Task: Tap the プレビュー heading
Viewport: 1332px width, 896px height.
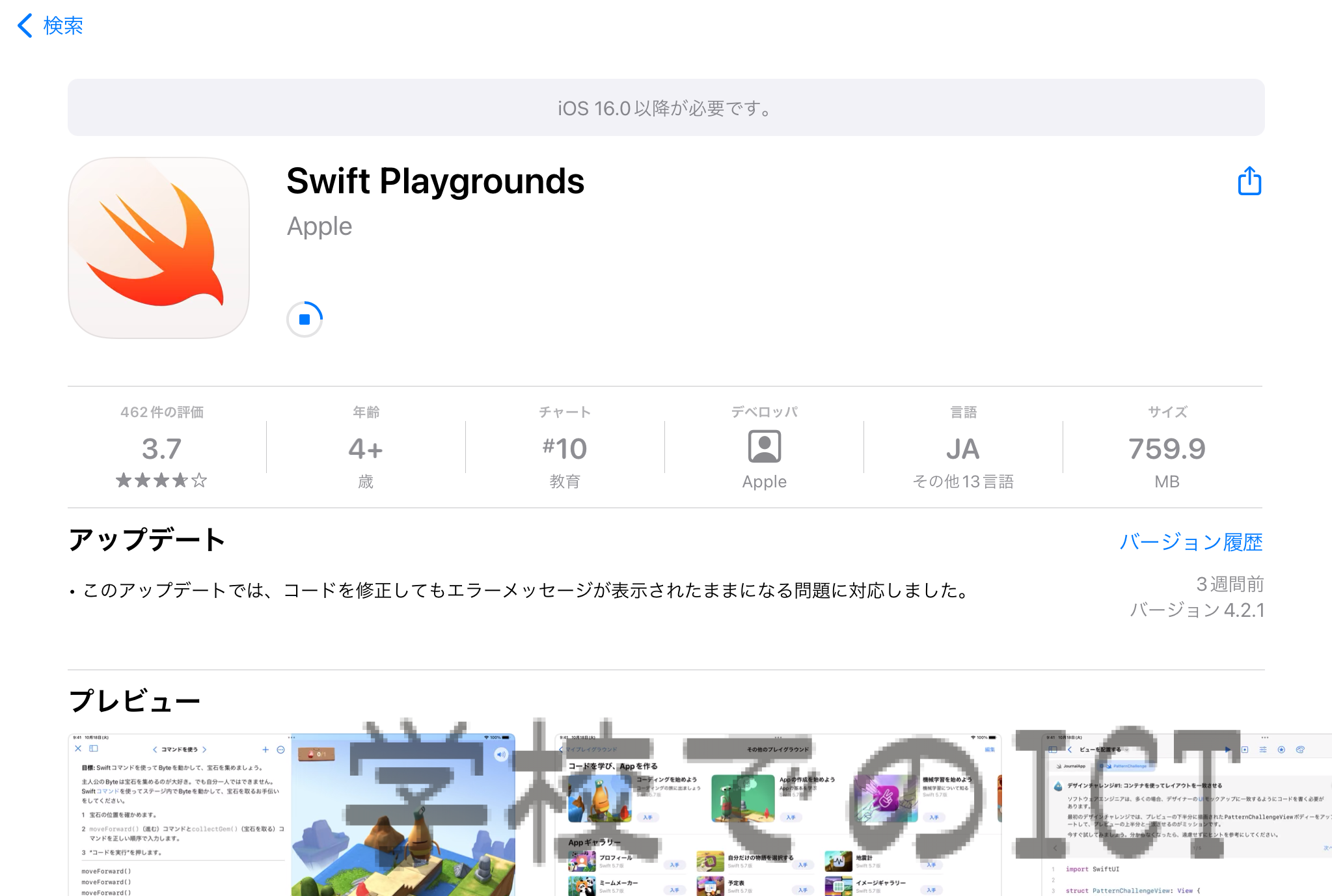Action: click(135, 701)
